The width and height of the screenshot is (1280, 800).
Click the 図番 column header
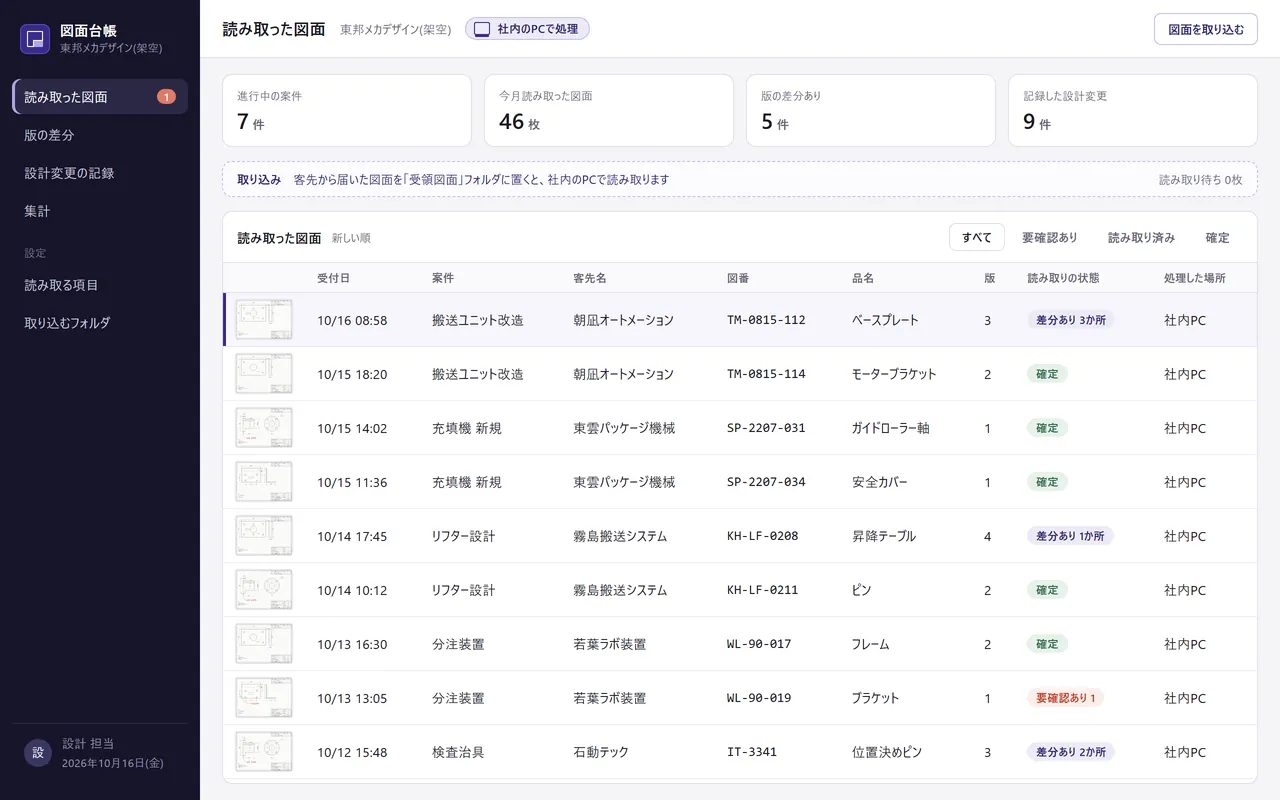pyautogui.click(x=738, y=278)
